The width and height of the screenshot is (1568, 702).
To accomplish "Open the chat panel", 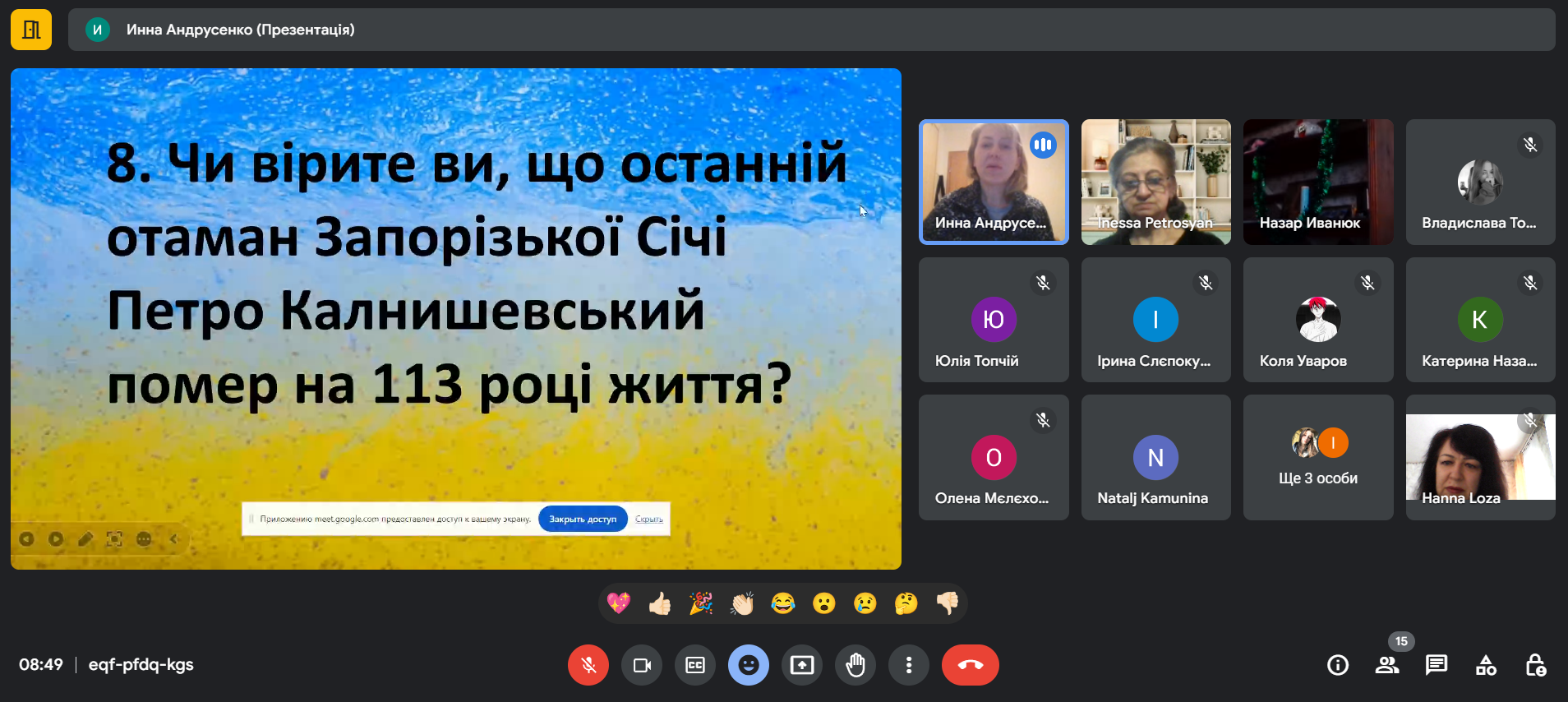I will pos(1437,665).
